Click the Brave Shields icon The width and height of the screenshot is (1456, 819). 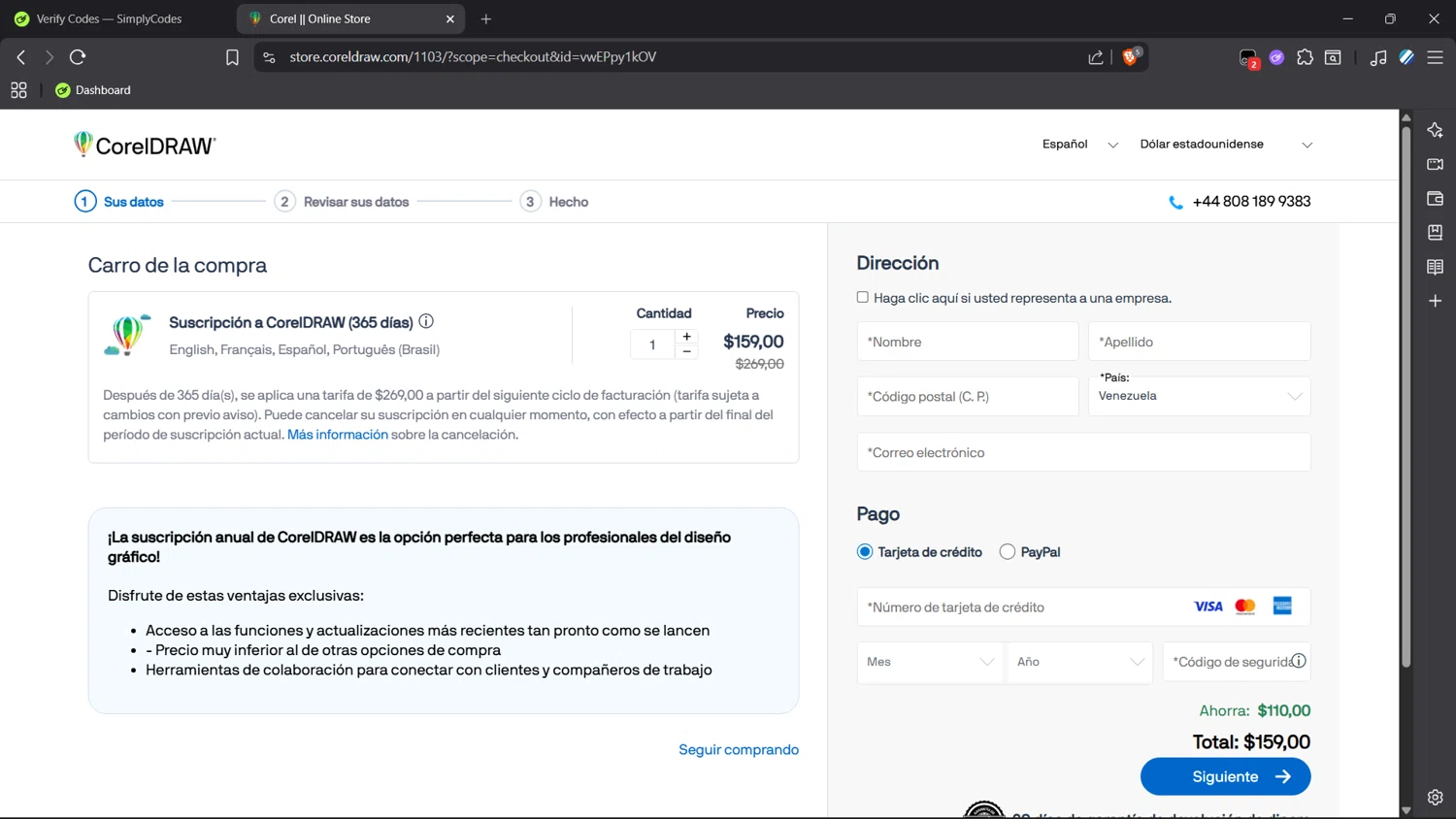(x=1130, y=57)
